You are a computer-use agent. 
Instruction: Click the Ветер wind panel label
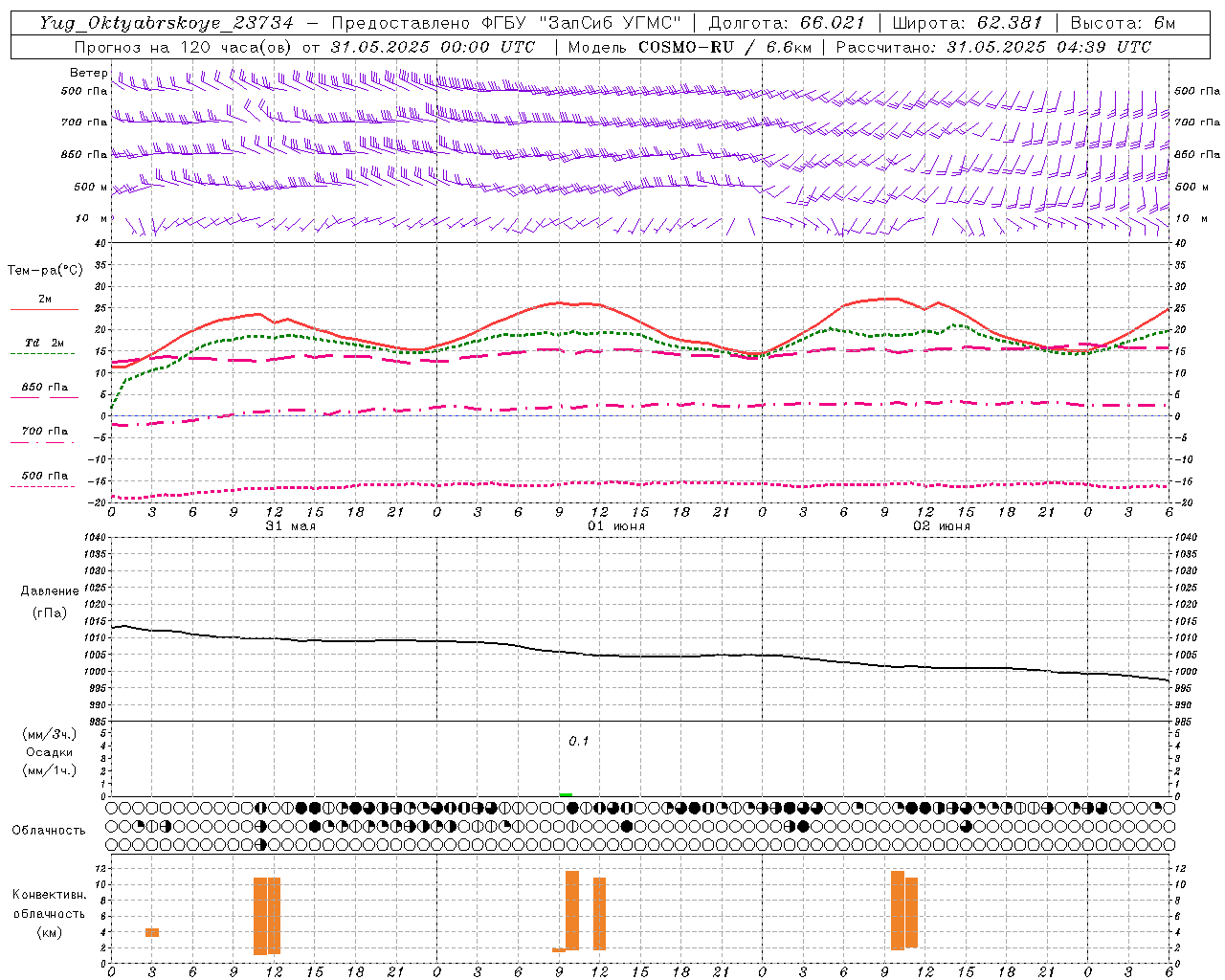pos(88,73)
